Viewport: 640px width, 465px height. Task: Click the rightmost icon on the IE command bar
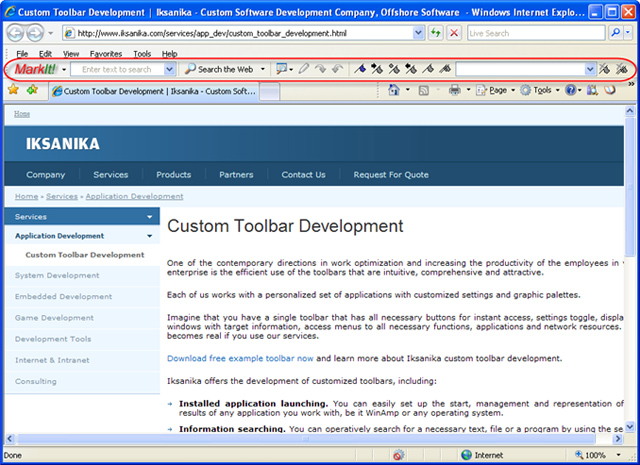pos(610,90)
